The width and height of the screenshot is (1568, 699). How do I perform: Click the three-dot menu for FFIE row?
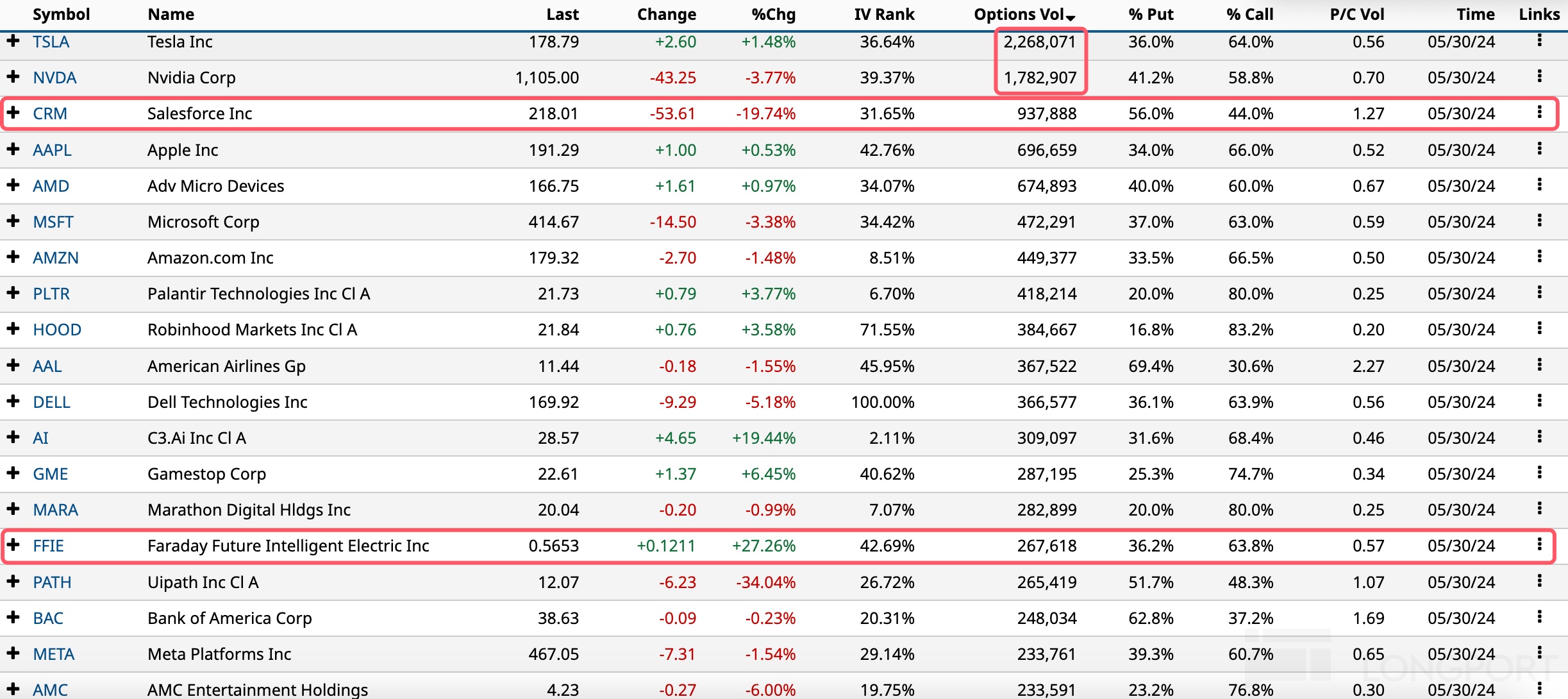(1539, 544)
